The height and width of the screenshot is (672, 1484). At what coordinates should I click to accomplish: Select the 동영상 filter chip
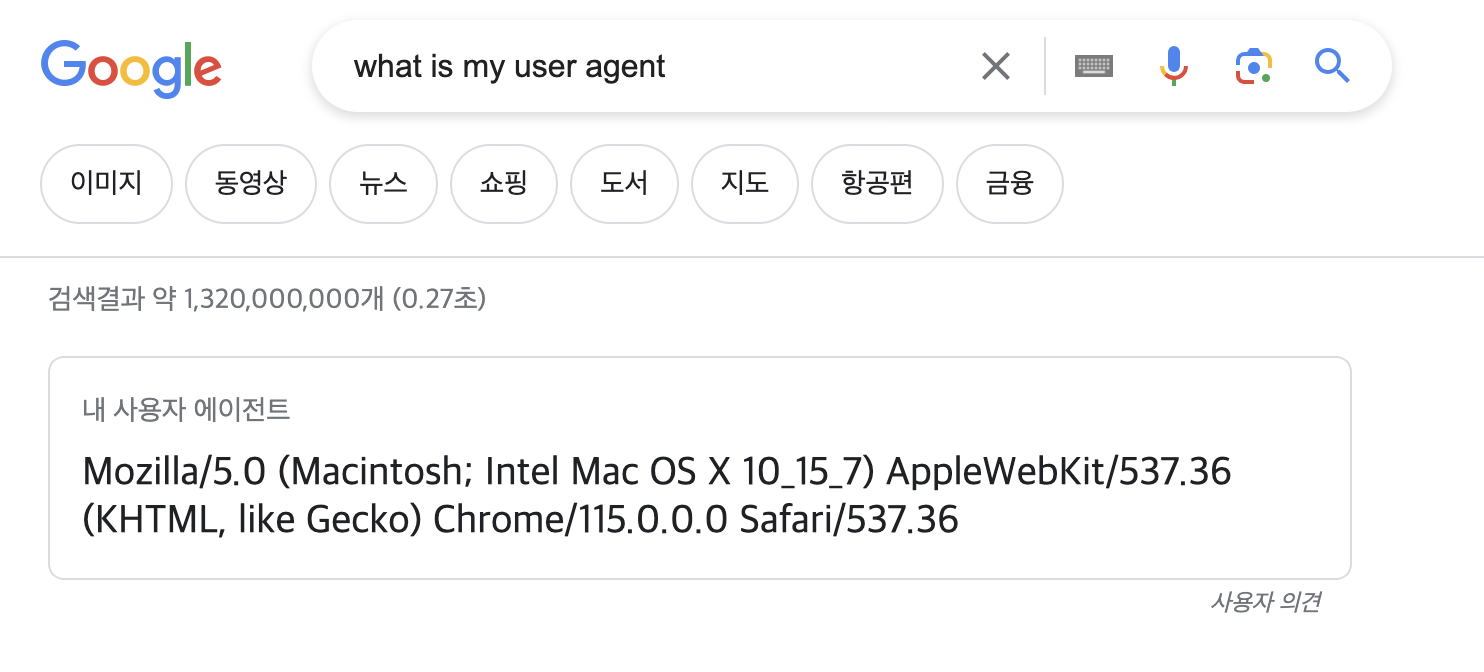(251, 184)
